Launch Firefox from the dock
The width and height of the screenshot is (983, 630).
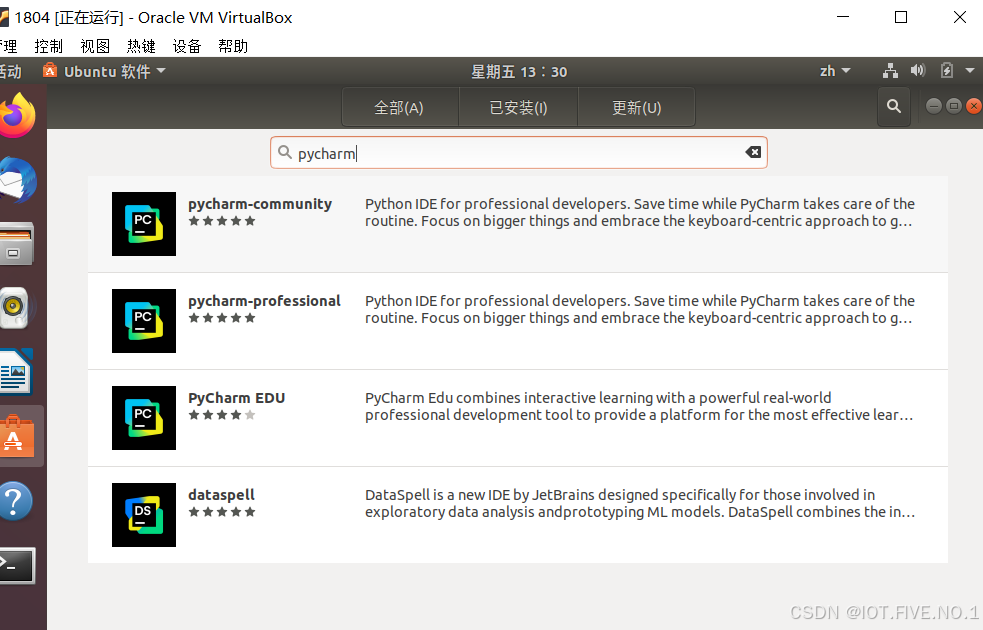pyautogui.click(x=18, y=115)
